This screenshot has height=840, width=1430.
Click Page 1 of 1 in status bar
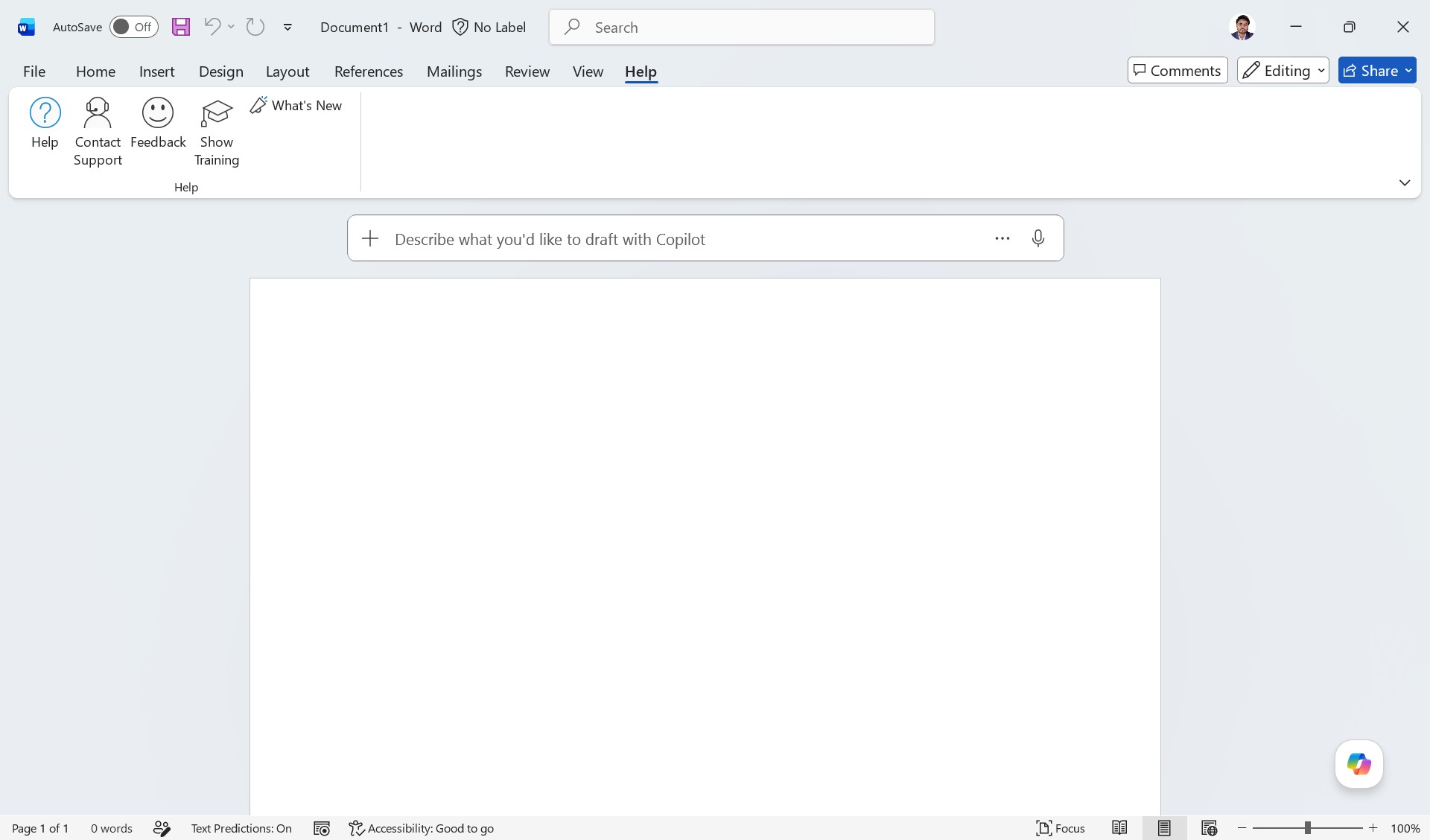(x=40, y=828)
